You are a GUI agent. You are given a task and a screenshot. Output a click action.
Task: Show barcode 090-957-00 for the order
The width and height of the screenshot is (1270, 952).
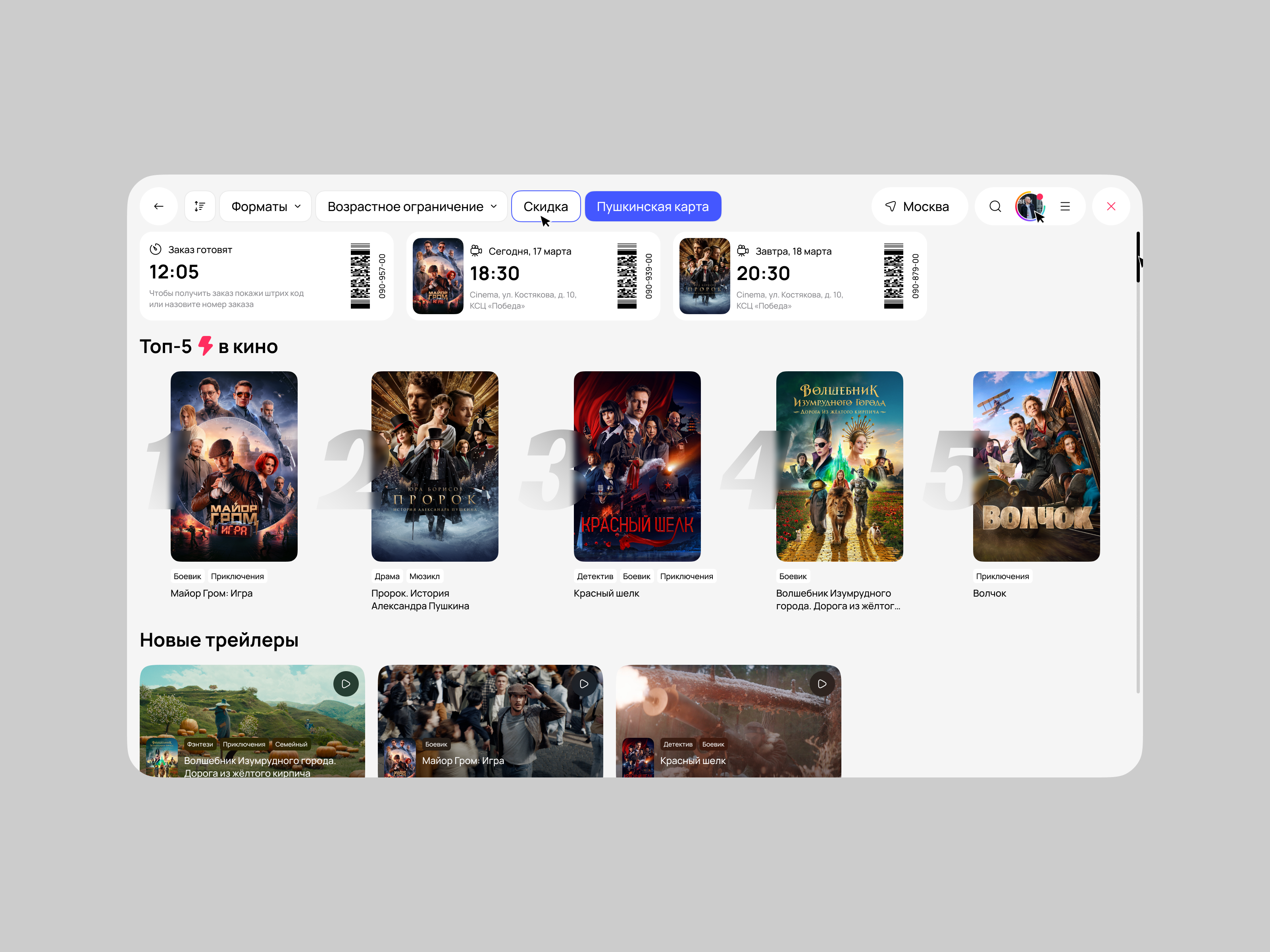tap(360, 276)
